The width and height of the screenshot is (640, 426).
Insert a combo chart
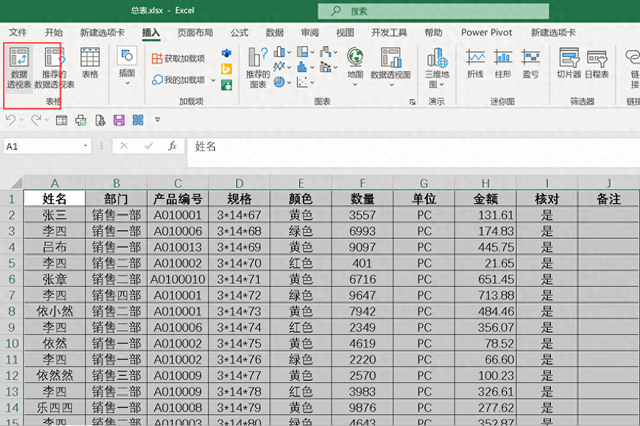click(x=326, y=67)
